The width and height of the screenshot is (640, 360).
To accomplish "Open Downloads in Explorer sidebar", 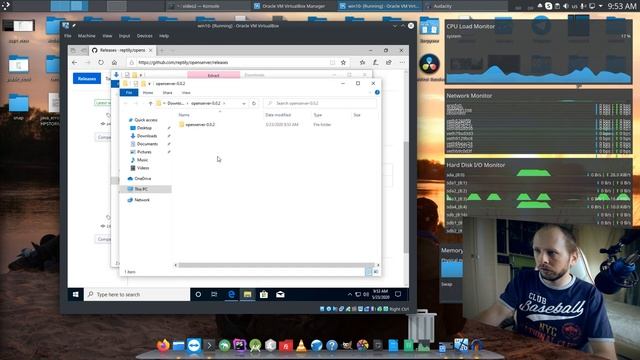I will (144, 136).
